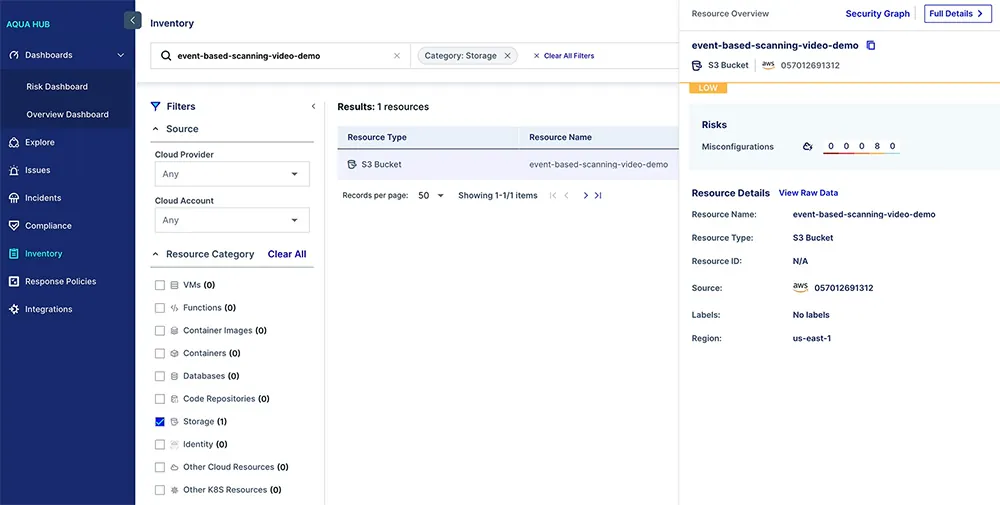Click the Incidents sidebar icon
The height and width of the screenshot is (505, 1000).
pos(14,198)
